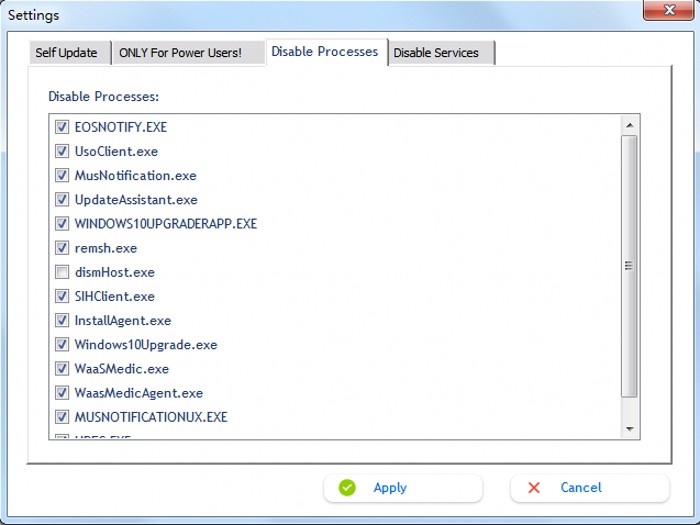Select the Windows10Upgrade.exe text label

pos(146,344)
